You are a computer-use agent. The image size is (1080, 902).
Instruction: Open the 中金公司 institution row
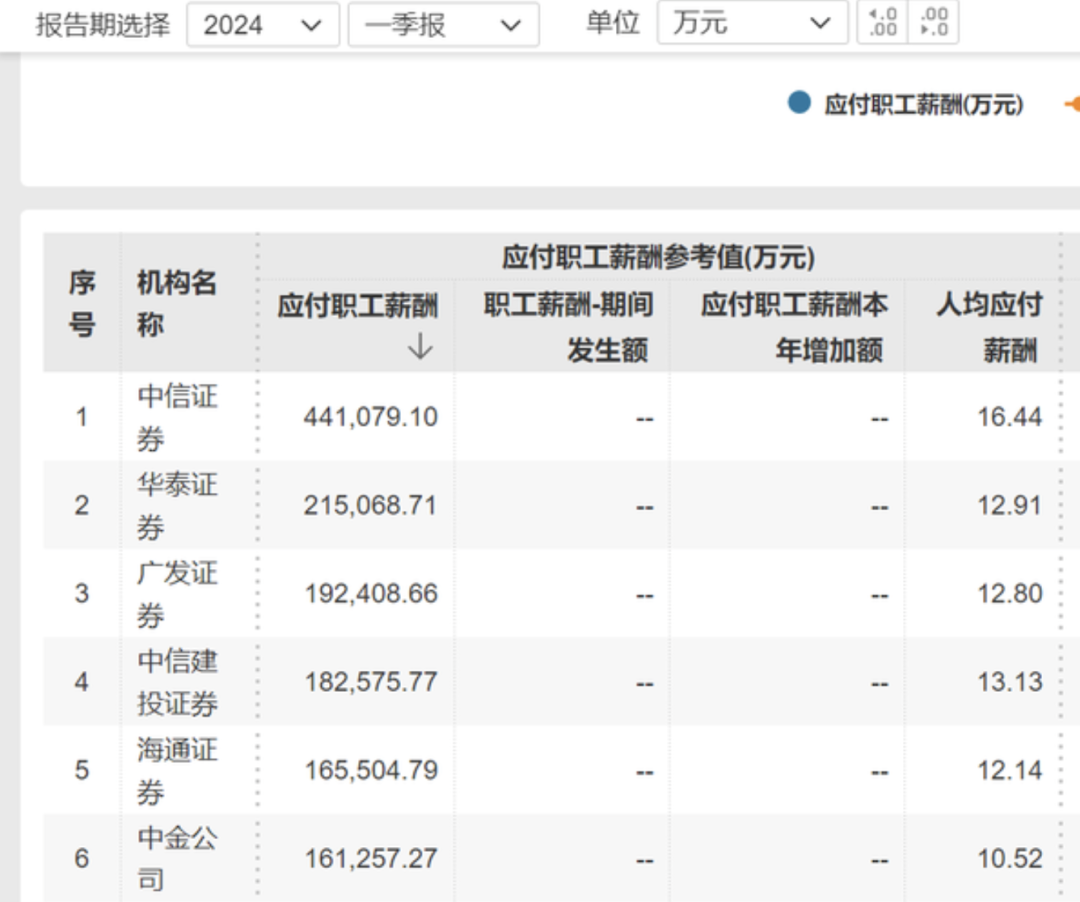[177, 858]
